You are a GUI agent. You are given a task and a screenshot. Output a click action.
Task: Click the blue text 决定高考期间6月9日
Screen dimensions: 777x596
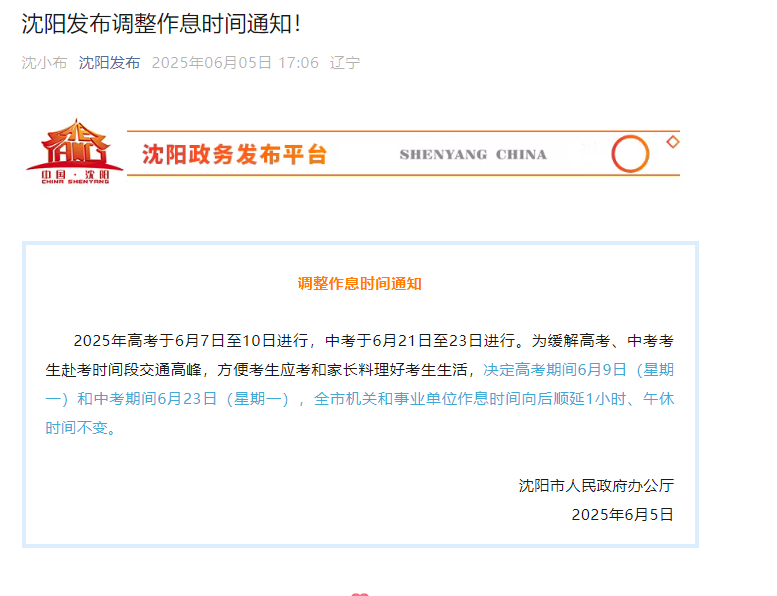pos(555,370)
